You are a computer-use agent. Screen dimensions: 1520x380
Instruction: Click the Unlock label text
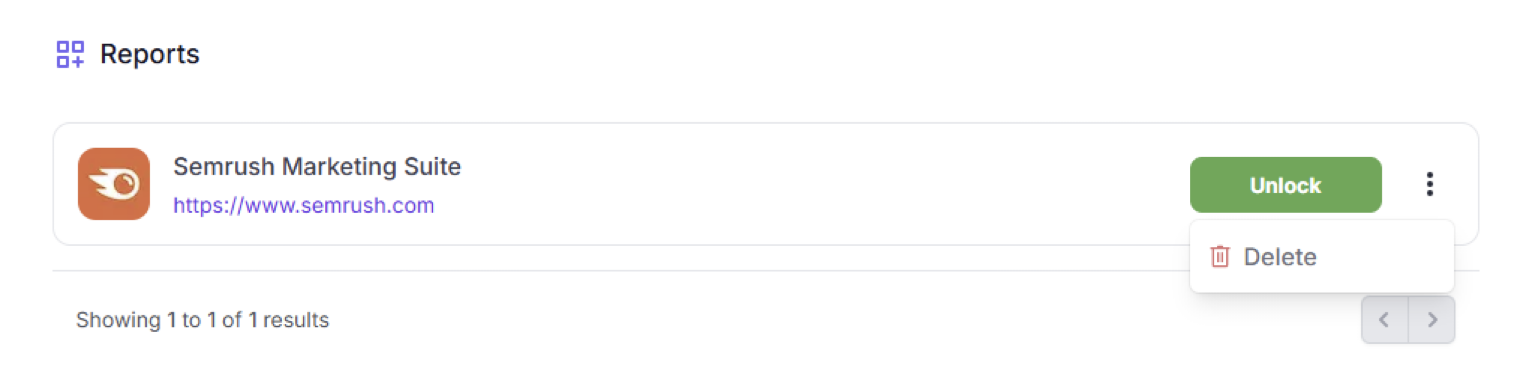(1285, 185)
